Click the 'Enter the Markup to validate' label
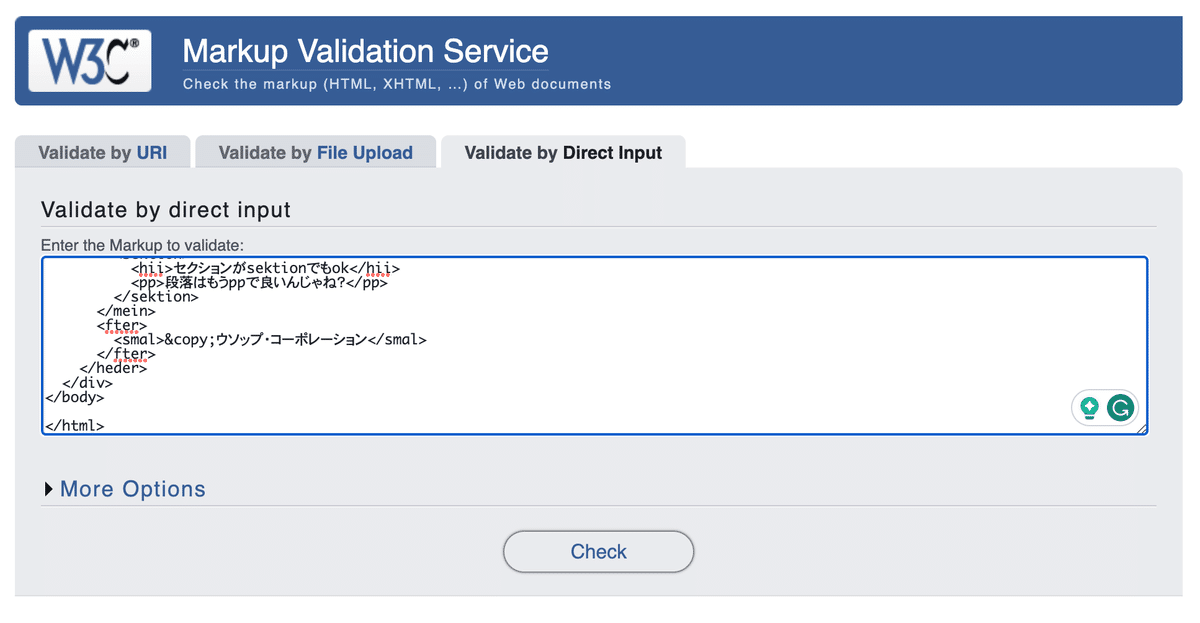Image resolution: width=1200 pixels, height=623 pixels. pyautogui.click(x=142, y=245)
